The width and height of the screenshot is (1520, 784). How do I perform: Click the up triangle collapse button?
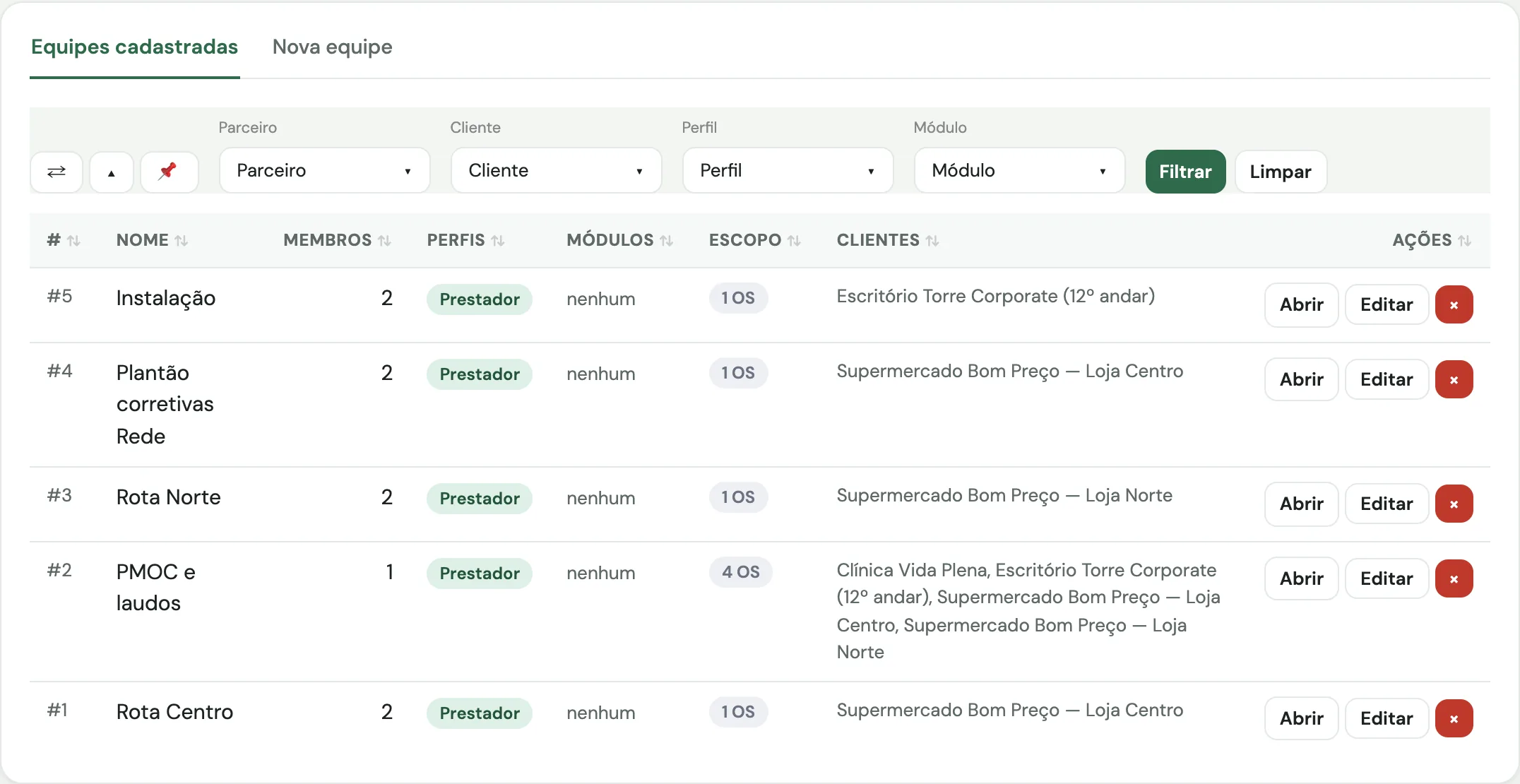(112, 172)
